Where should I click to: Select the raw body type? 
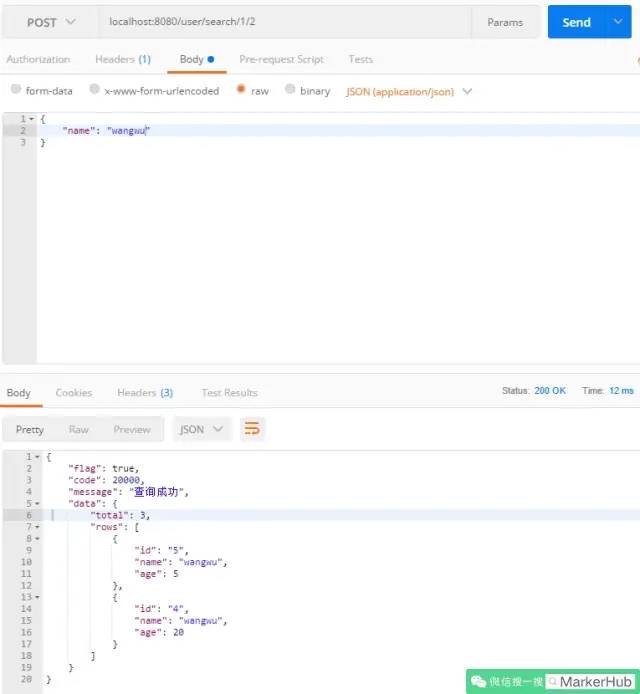pyautogui.click(x=241, y=89)
